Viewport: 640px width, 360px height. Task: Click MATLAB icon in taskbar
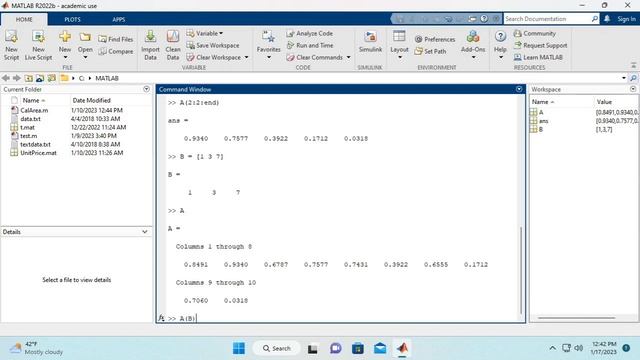click(x=402, y=348)
